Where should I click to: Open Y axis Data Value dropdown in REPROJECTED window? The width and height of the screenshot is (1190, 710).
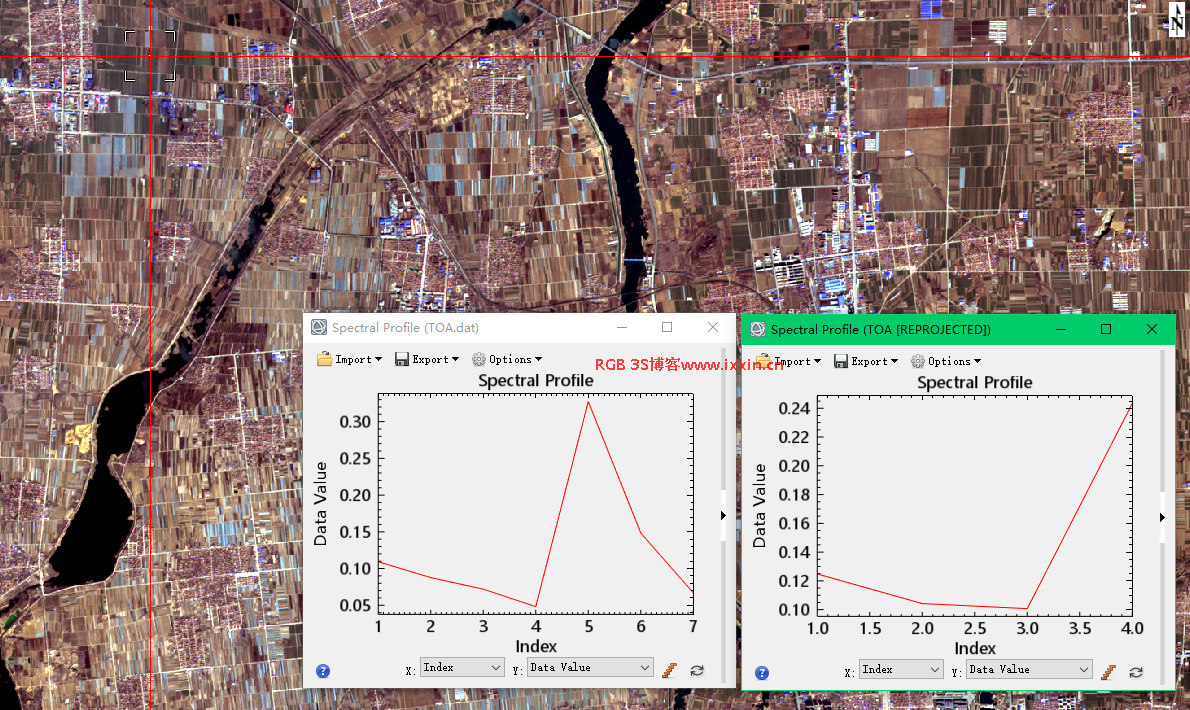tap(1029, 670)
